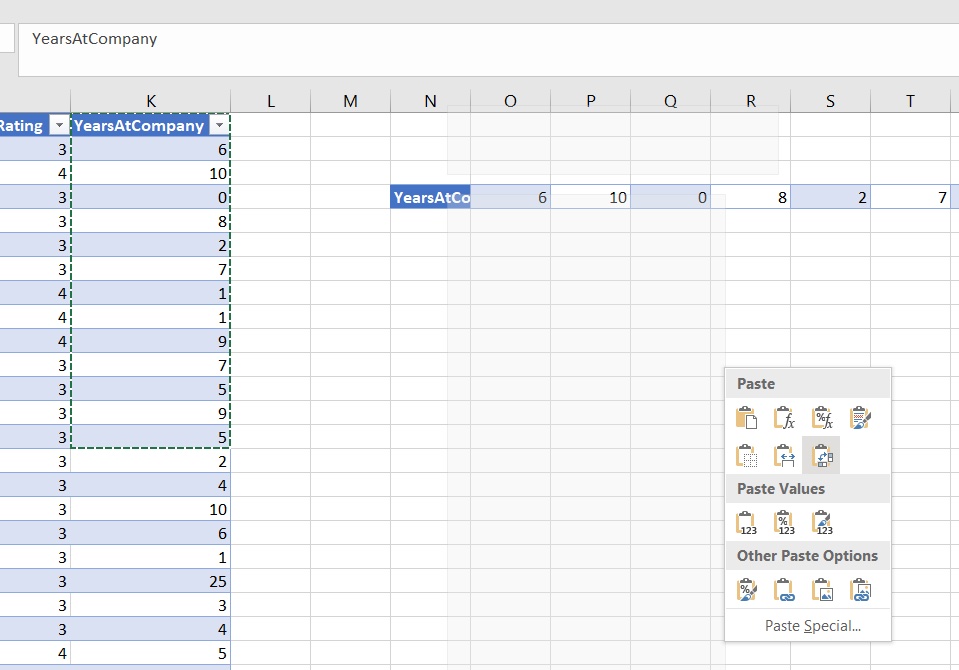Select Values & Number Formatting paste icon

(x=784, y=523)
